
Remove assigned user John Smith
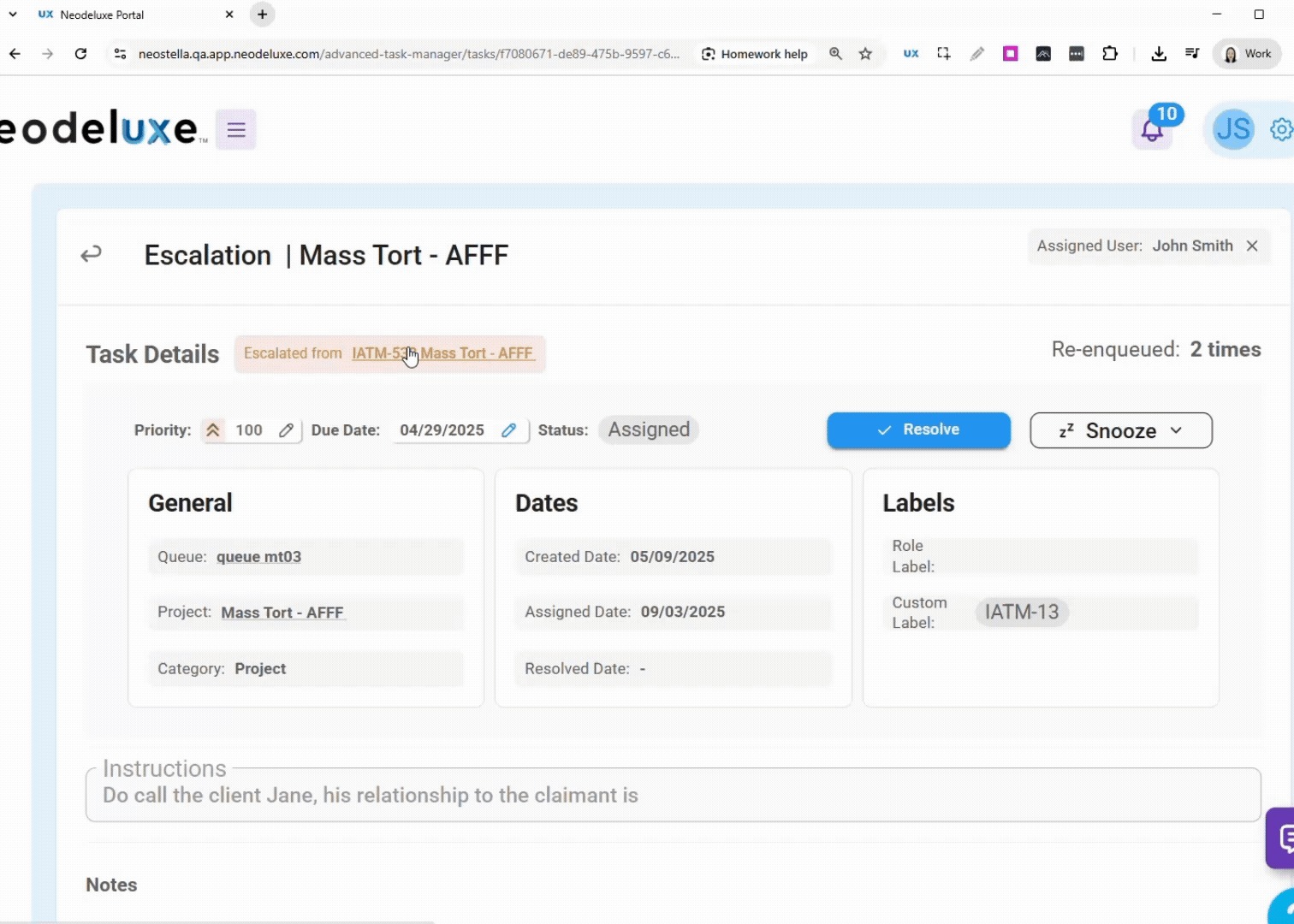[1252, 246]
